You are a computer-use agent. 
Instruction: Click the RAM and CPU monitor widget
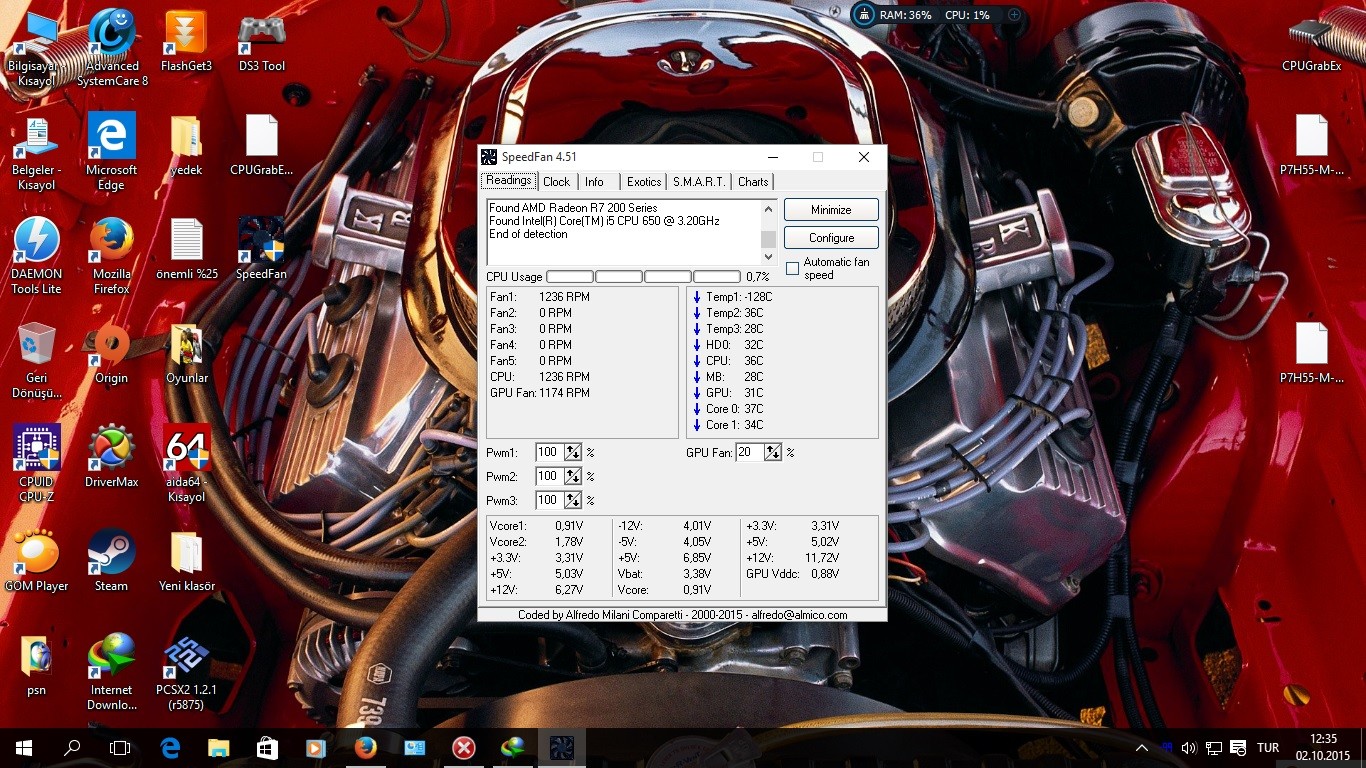coord(938,15)
